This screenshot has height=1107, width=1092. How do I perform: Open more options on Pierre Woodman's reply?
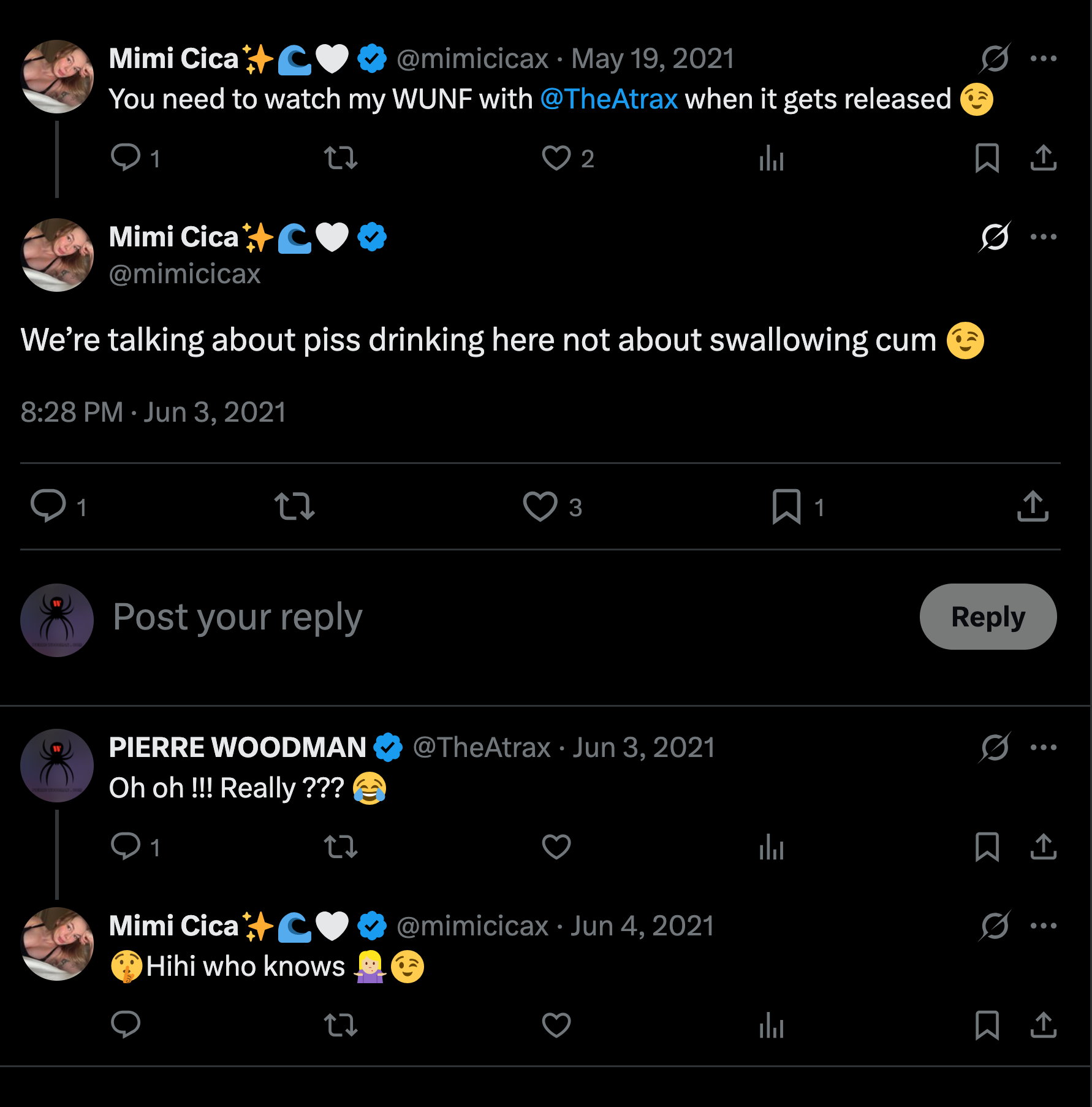(x=1043, y=748)
